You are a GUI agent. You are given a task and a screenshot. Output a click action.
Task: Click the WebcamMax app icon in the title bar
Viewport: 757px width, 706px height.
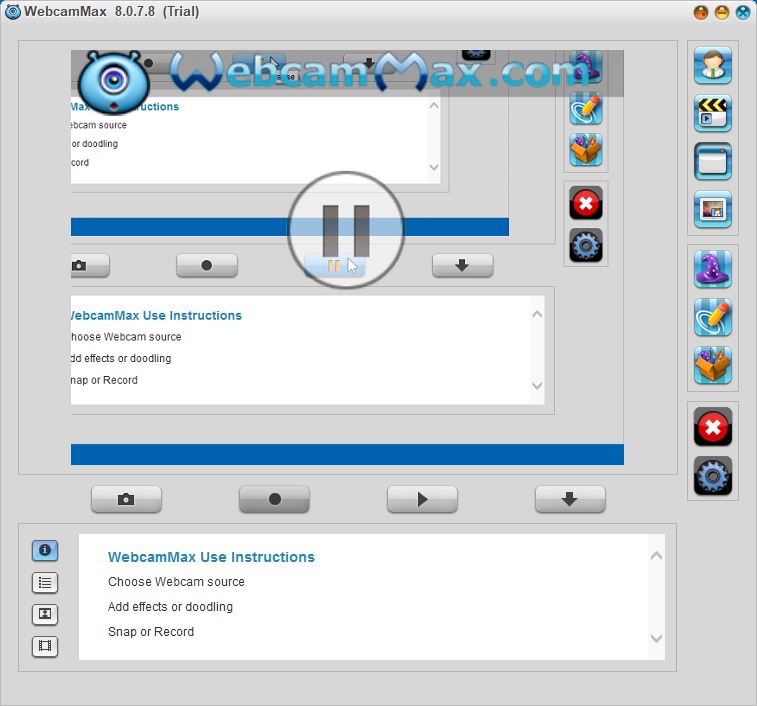[13, 12]
